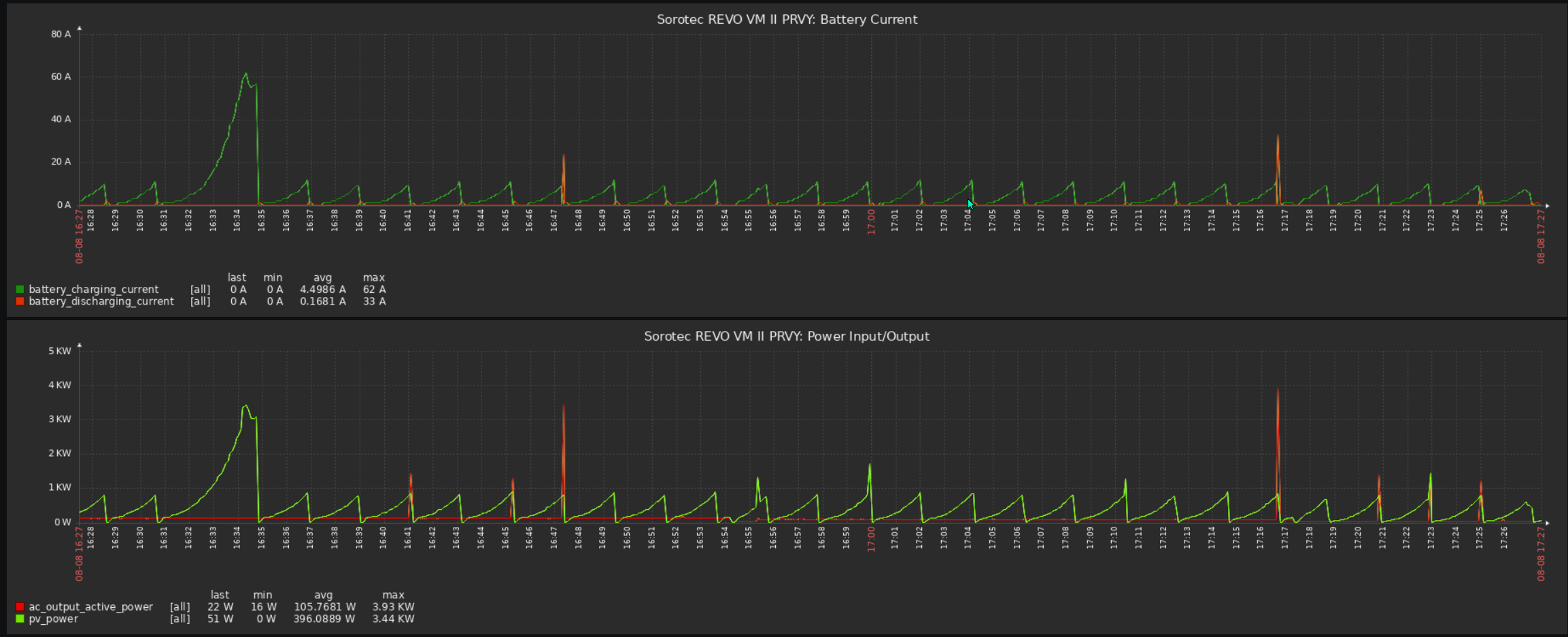
Task: Select the pv_power legend label
Action: tap(53, 619)
